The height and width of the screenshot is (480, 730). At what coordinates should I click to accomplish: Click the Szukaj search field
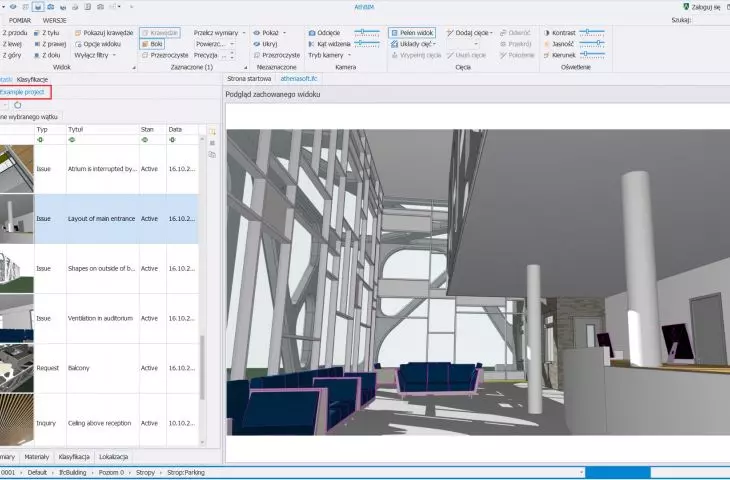pyautogui.click(x=712, y=20)
